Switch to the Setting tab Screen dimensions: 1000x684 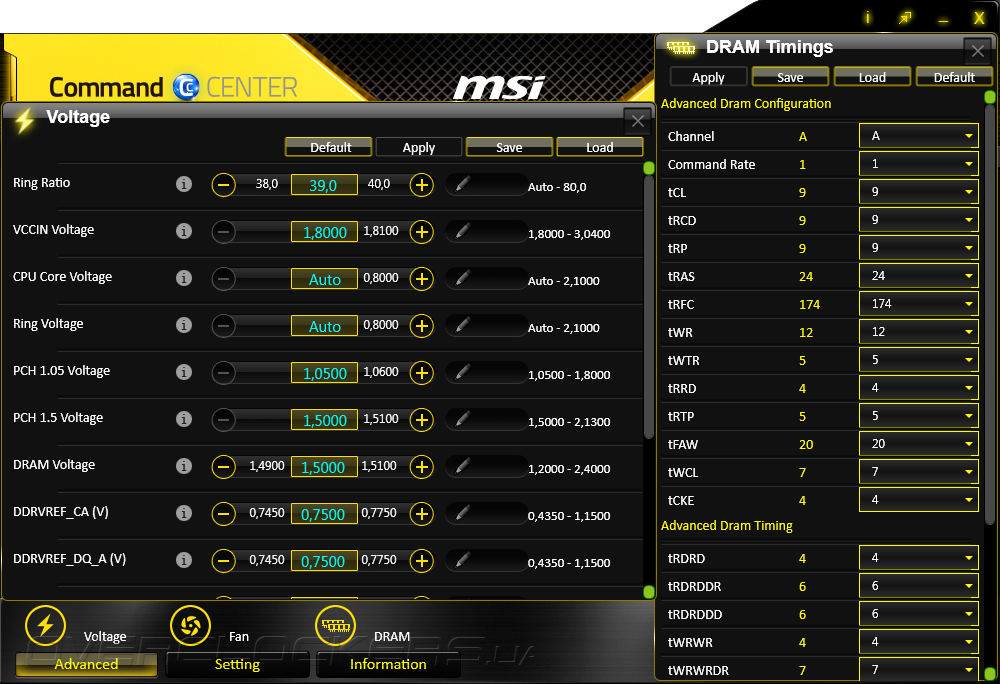(x=237, y=664)
